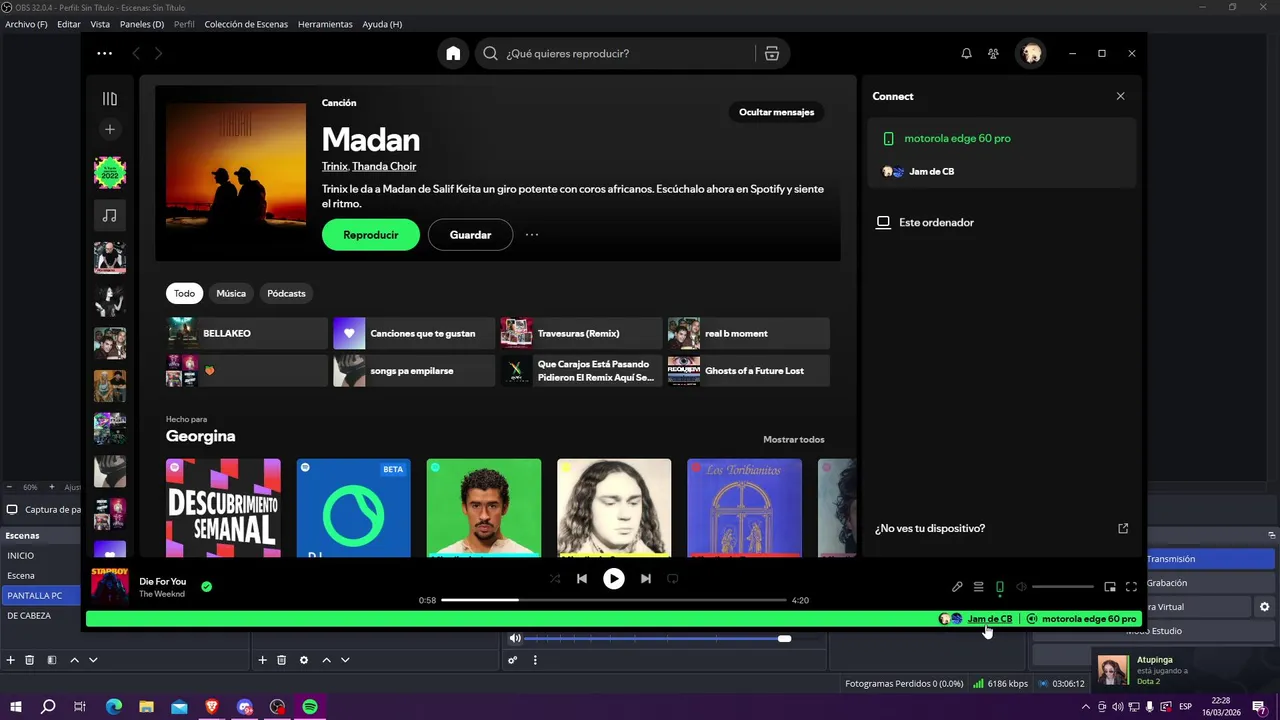Open the Spotify profile avatar menu

click(x=1032, y=53)
